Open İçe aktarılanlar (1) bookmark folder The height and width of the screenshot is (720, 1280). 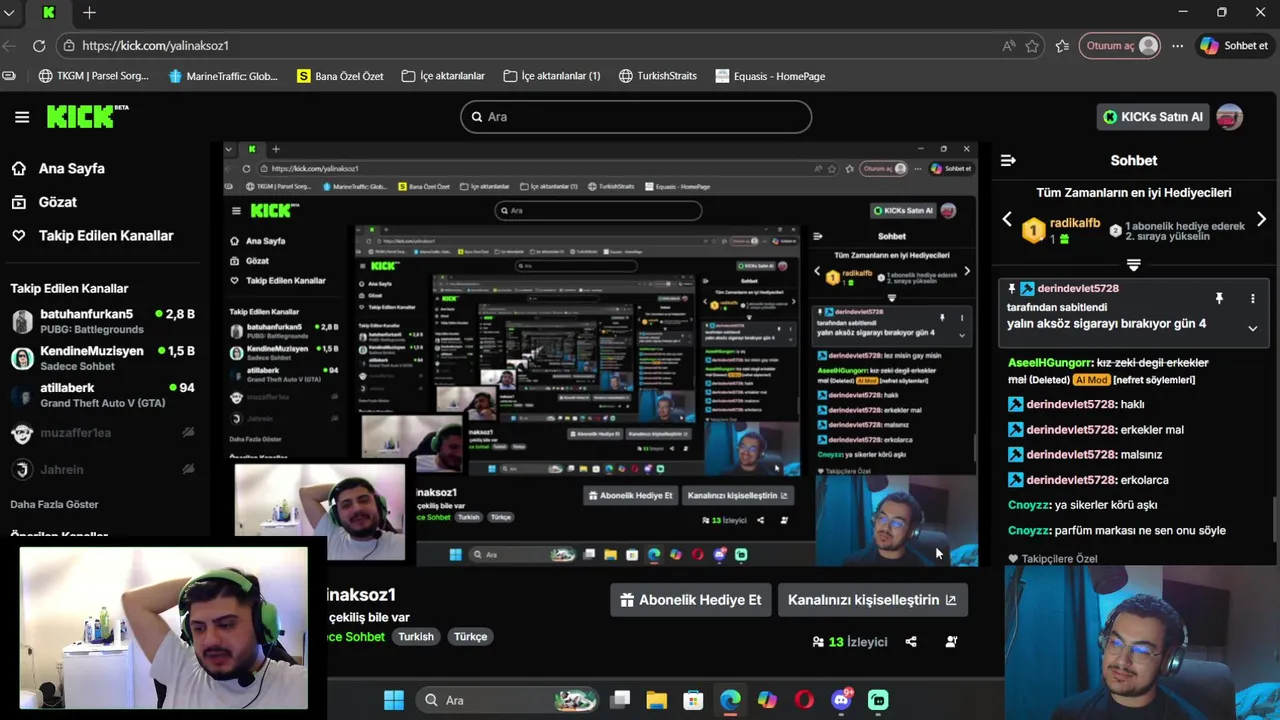point(551,76)
